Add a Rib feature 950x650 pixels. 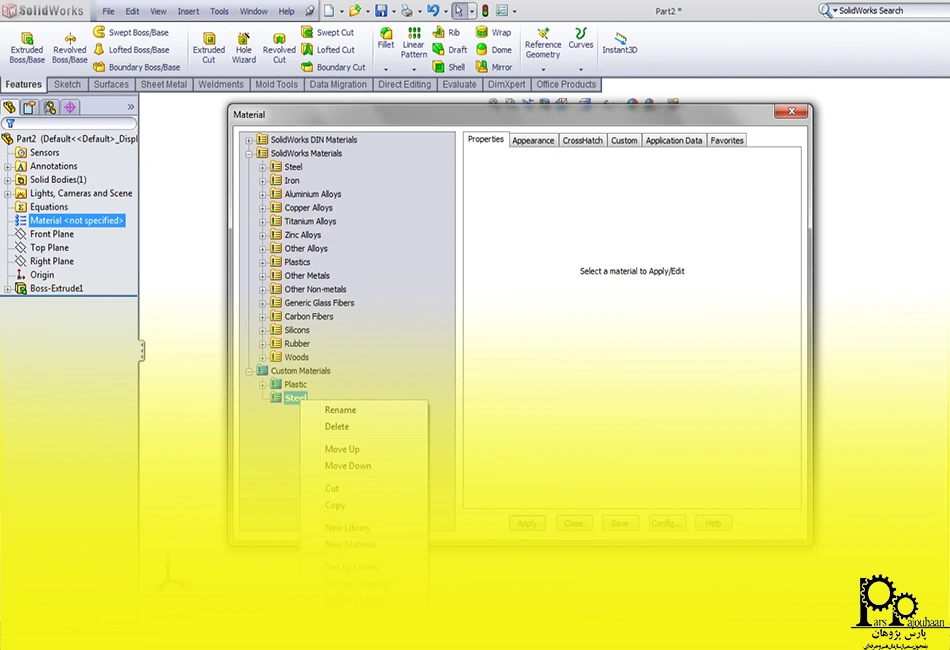[447, 32]
